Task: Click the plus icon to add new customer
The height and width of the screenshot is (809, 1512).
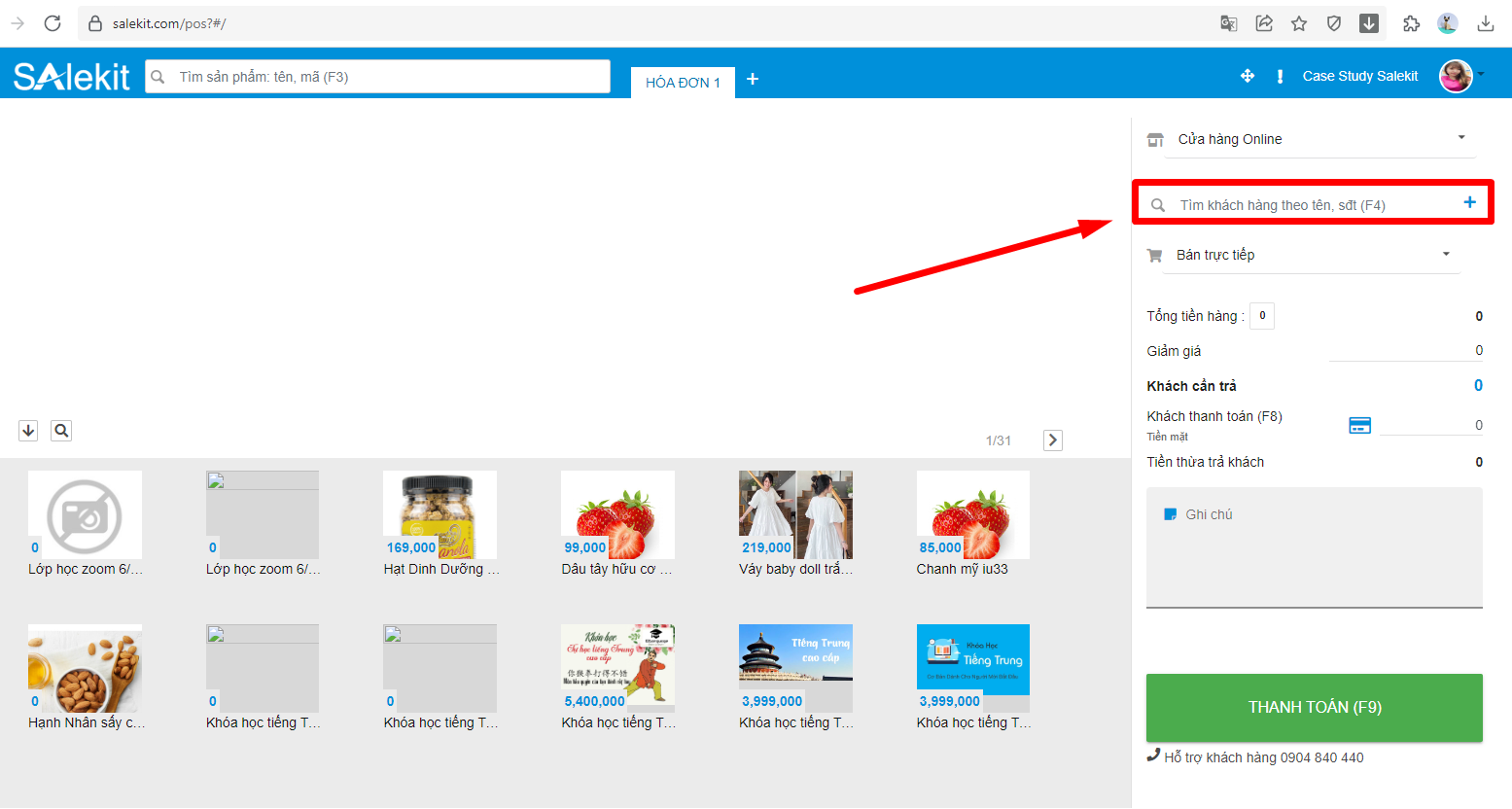Action: (x=1469, y=202)
